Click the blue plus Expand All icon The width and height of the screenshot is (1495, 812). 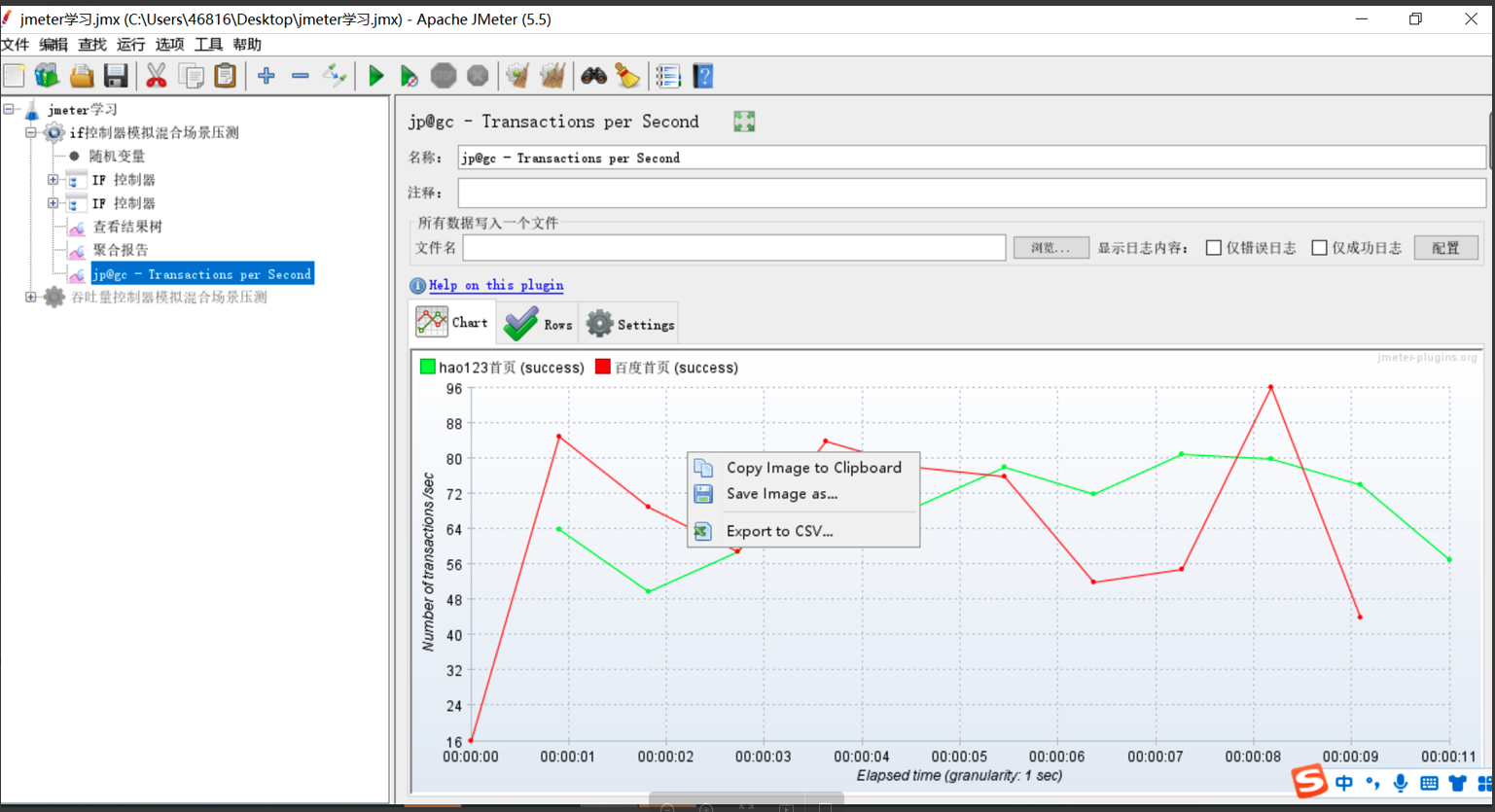(266, 76)
